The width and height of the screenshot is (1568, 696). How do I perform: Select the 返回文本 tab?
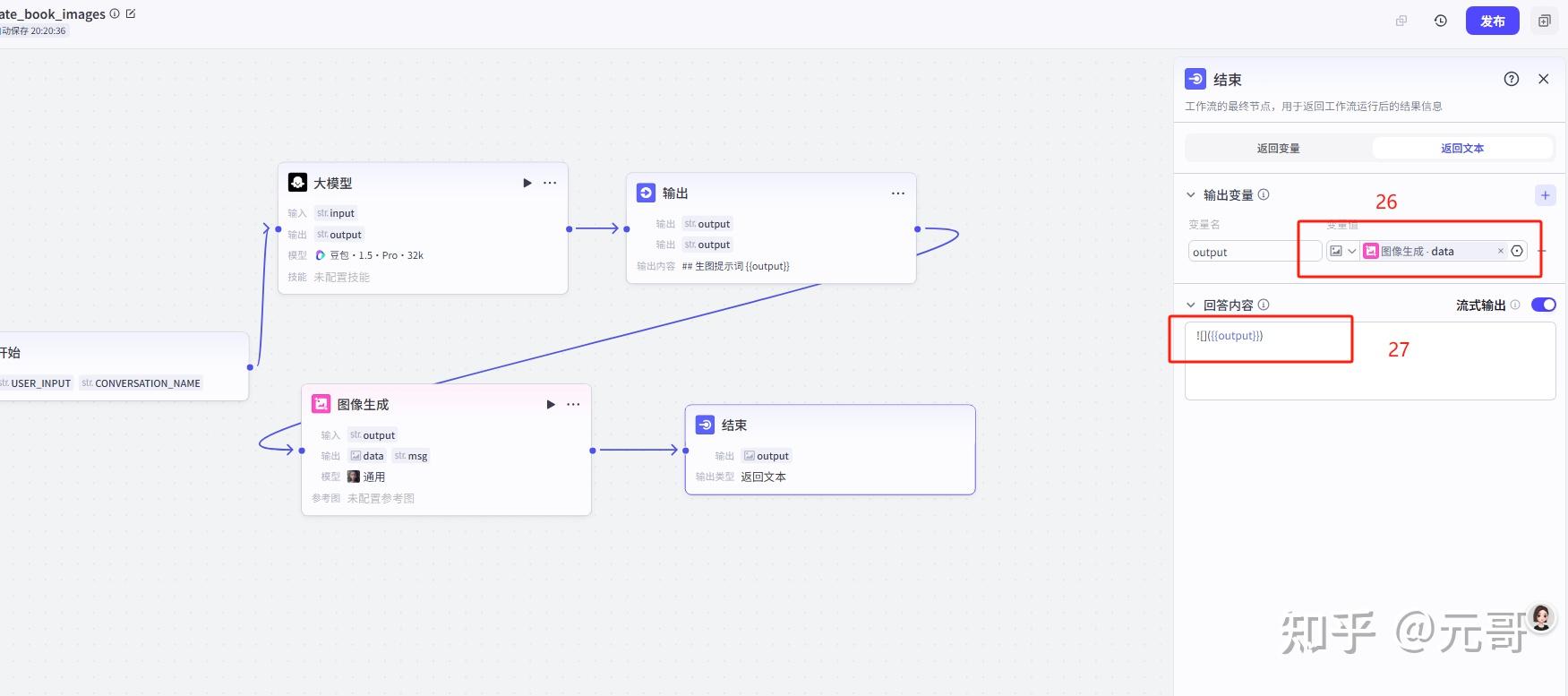(1461, 149)
